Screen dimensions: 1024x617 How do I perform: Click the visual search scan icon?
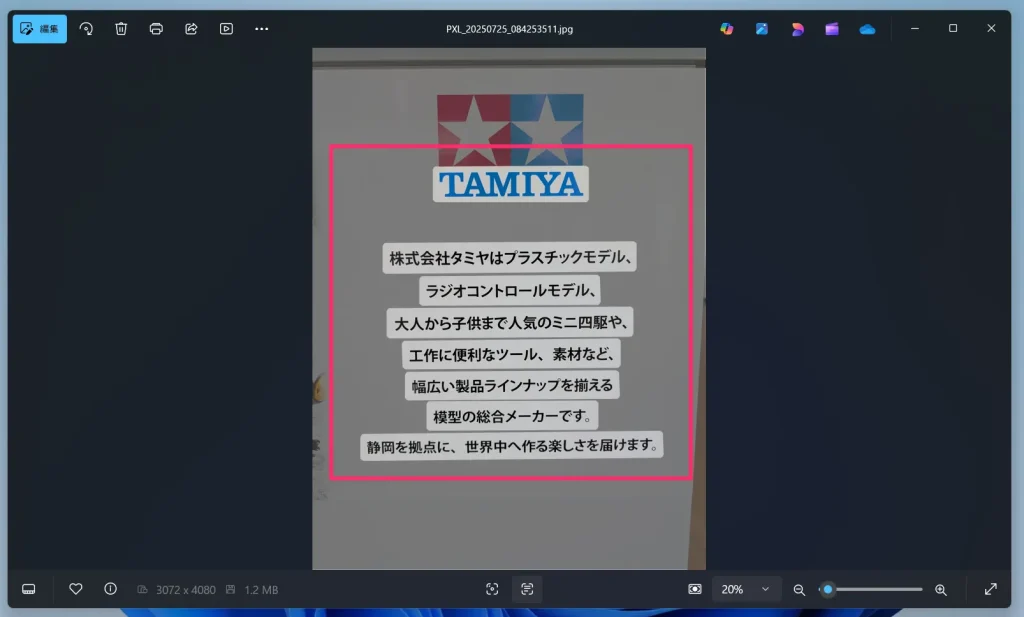[x=492, y=589]
